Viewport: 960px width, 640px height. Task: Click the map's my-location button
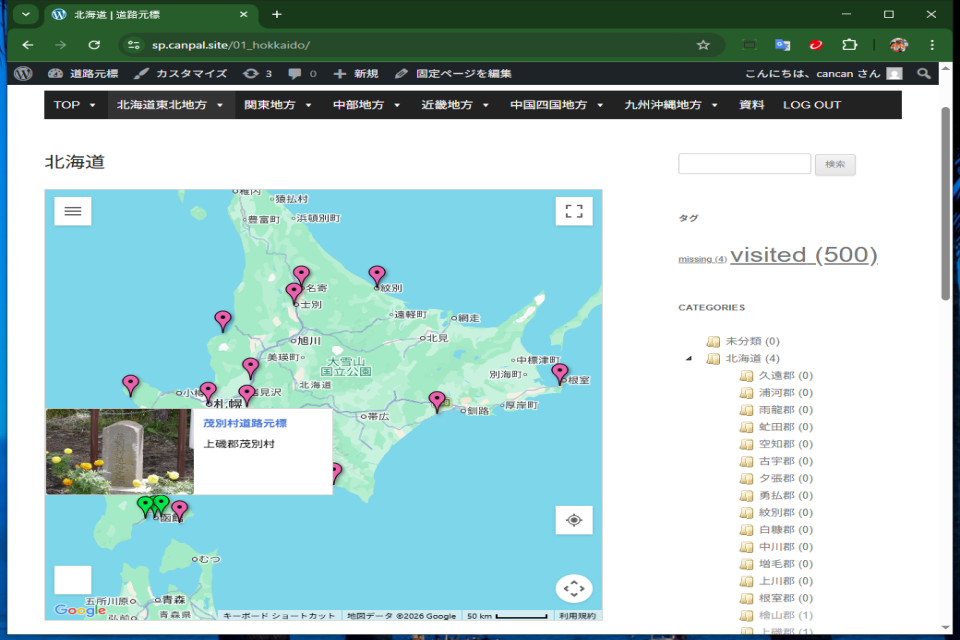pyautogui.click(x=574, y=520)
